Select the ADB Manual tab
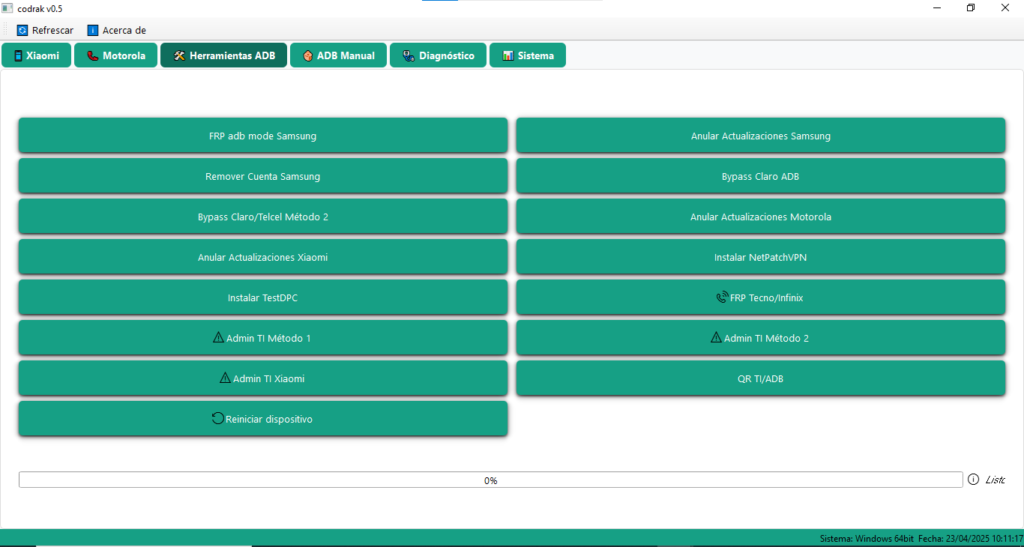Viewport: 1024px width, 547px height. (x=337, y=56)
